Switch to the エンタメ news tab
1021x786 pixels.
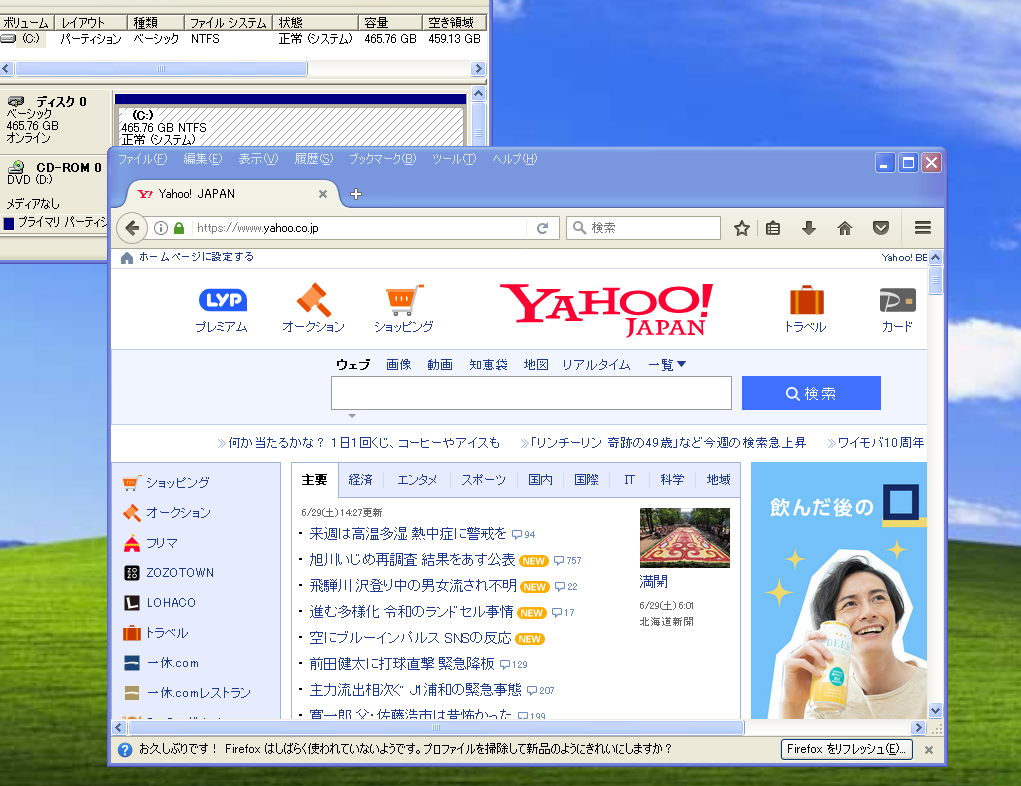(x=416, y=479)
